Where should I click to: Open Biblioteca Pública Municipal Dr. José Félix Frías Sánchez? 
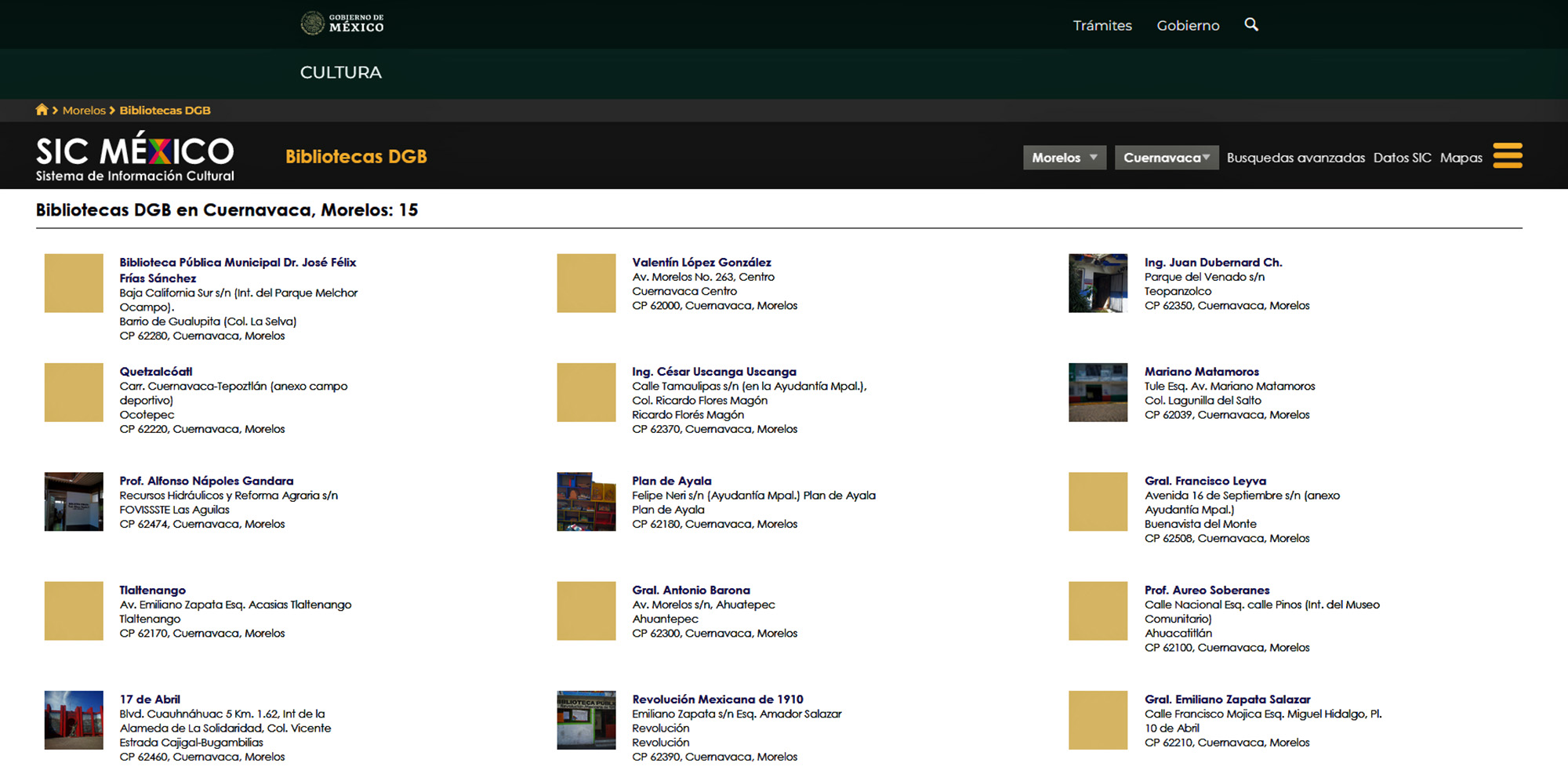(238, 270)
